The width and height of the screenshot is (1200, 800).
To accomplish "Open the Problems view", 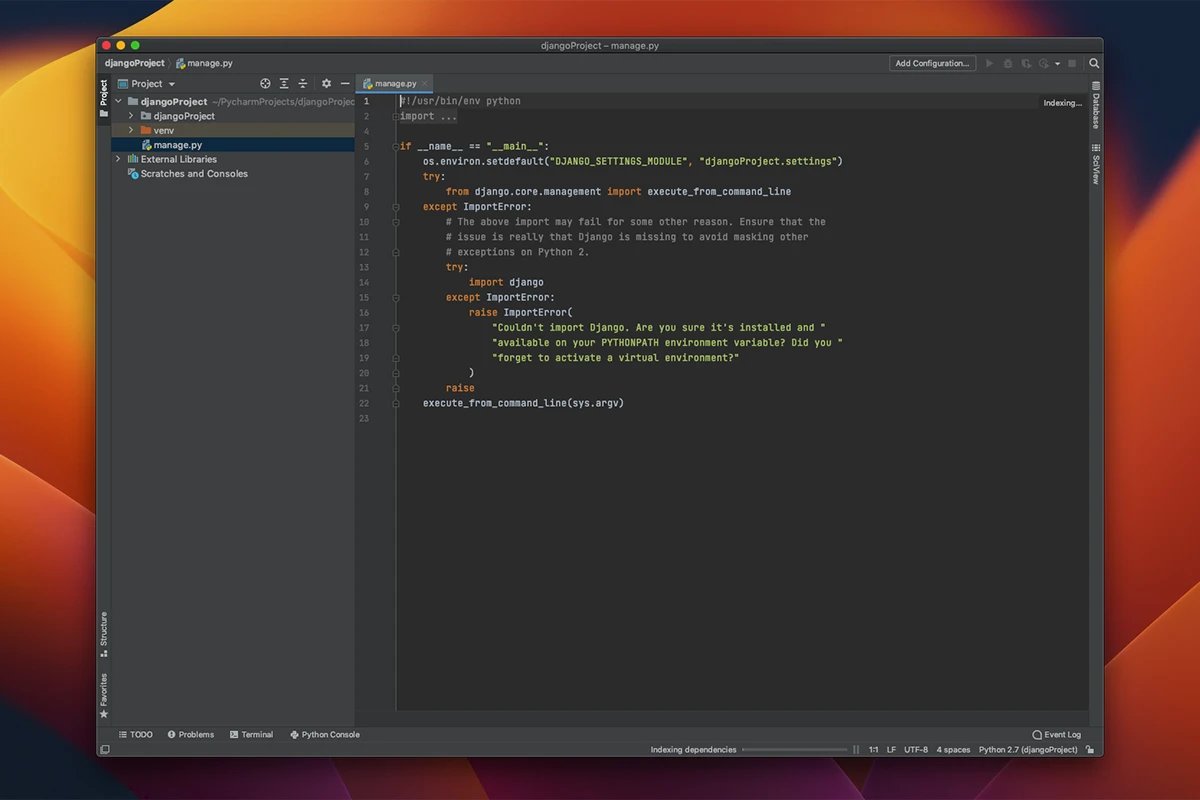I will pyautogui.click(x=190, y=734).
